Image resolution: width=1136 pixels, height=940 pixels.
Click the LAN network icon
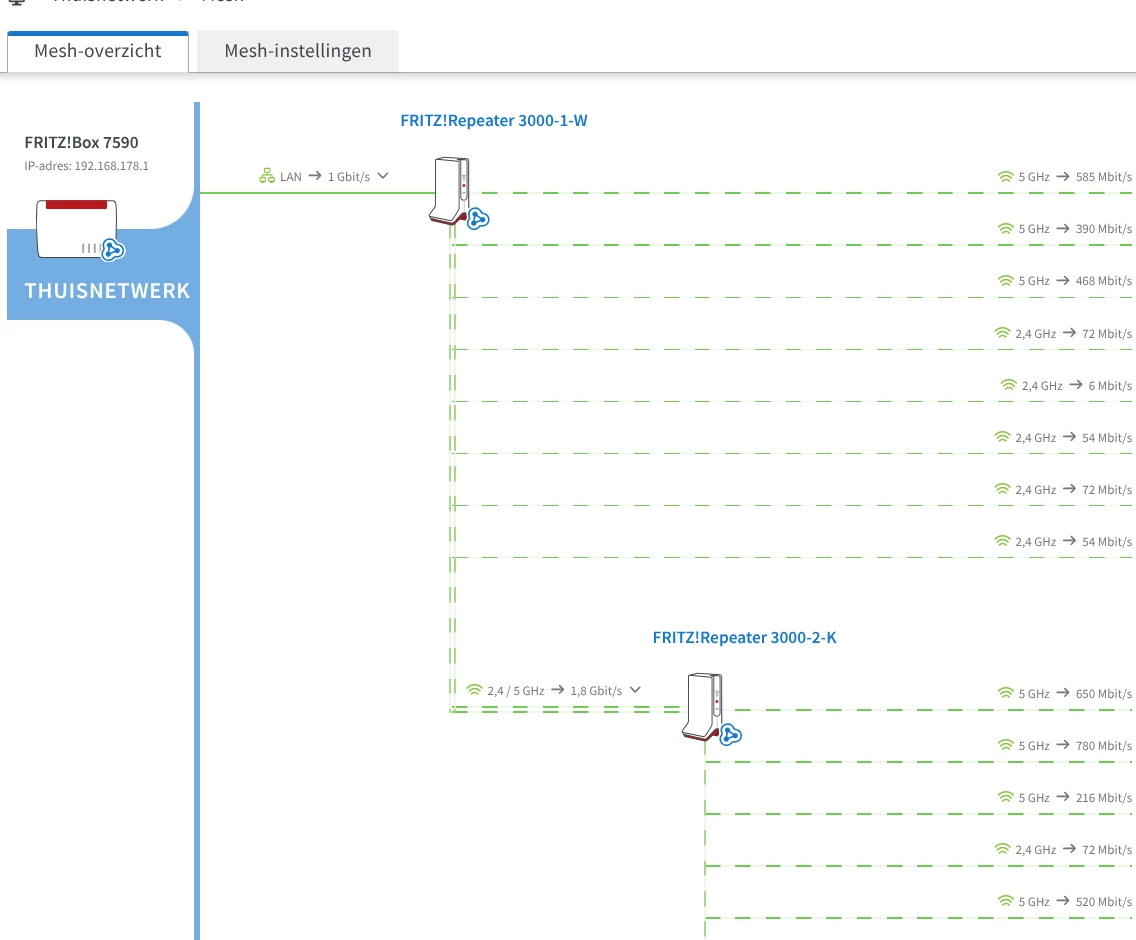(x=267, y=176)
